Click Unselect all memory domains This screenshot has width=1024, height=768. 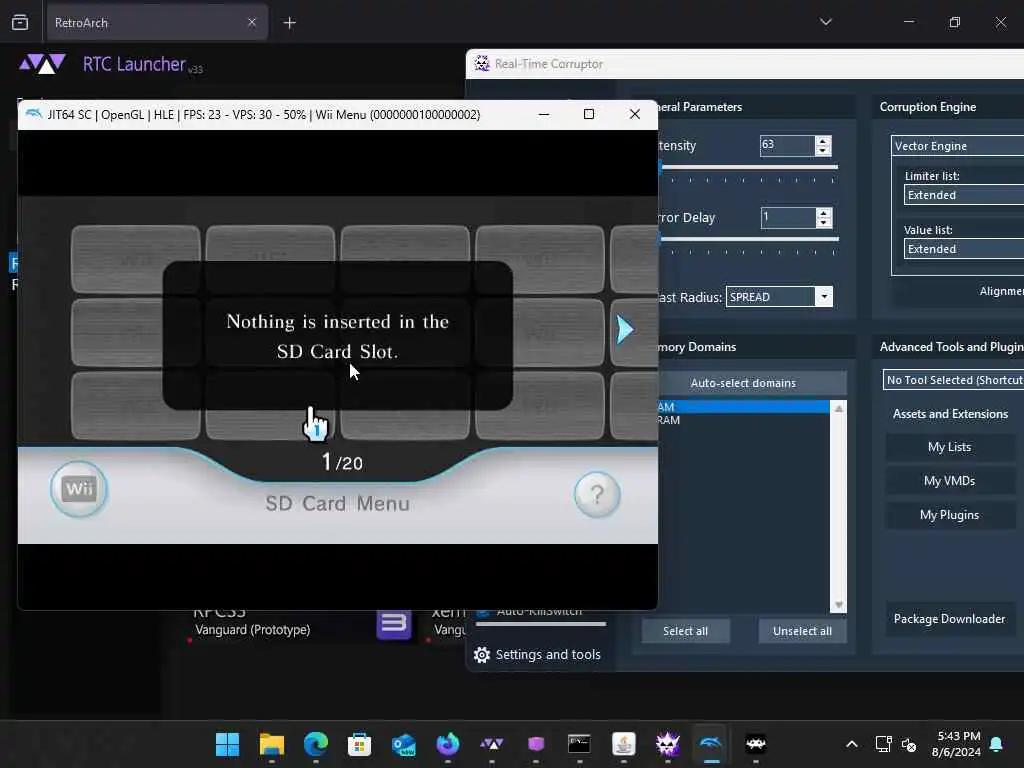click(802, 631)
